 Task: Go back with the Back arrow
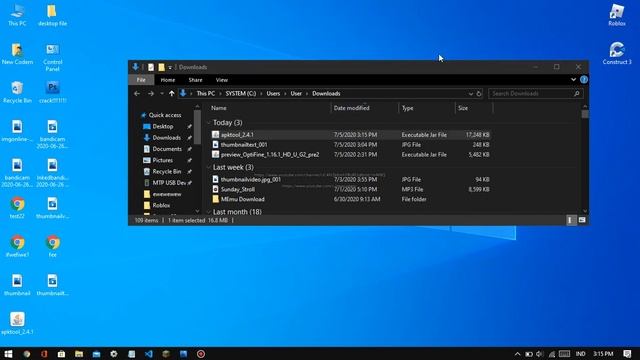[137, 93]
